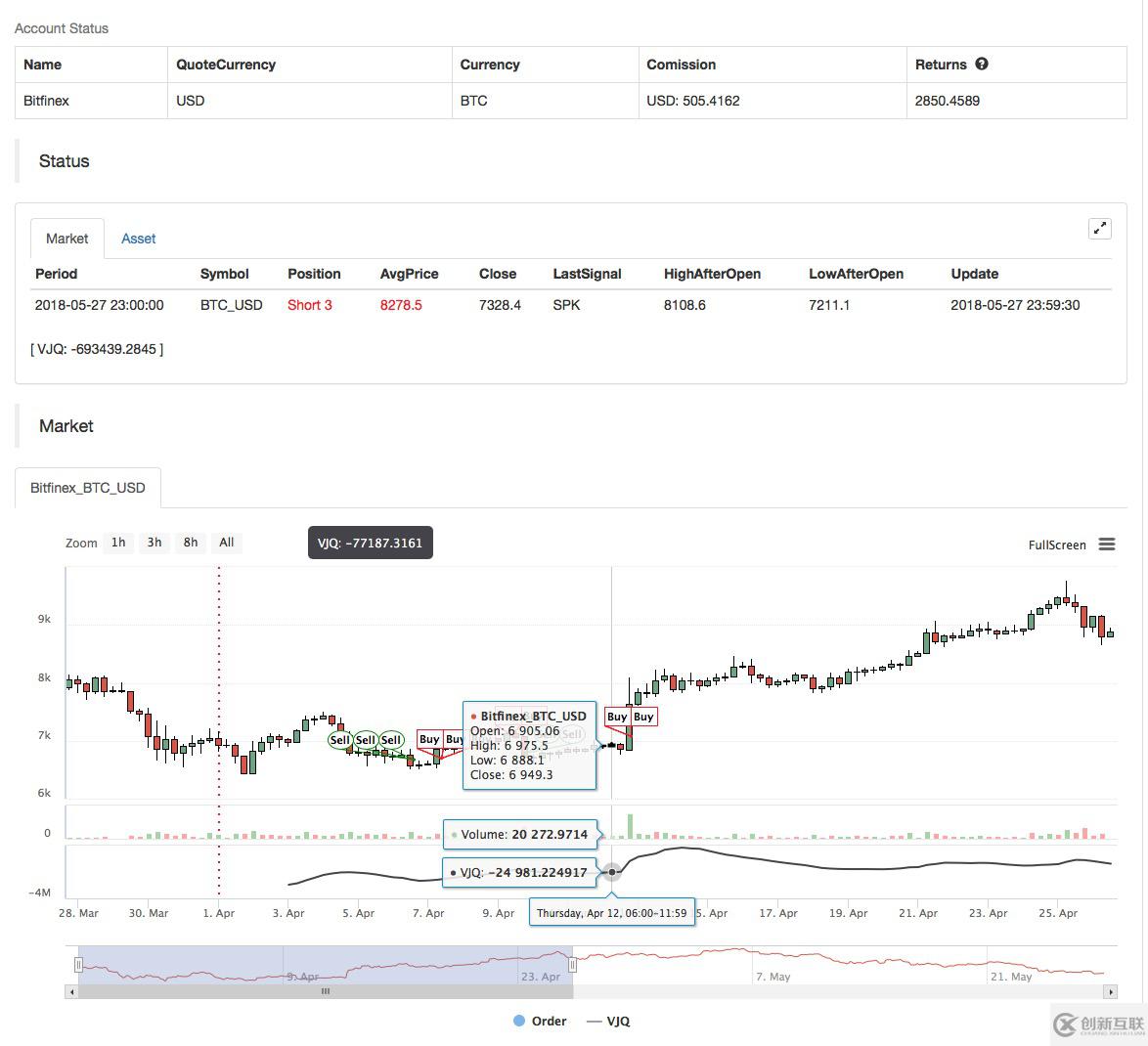Click the right navigator range handle
1148x1046 pixels.
point(573,965)
